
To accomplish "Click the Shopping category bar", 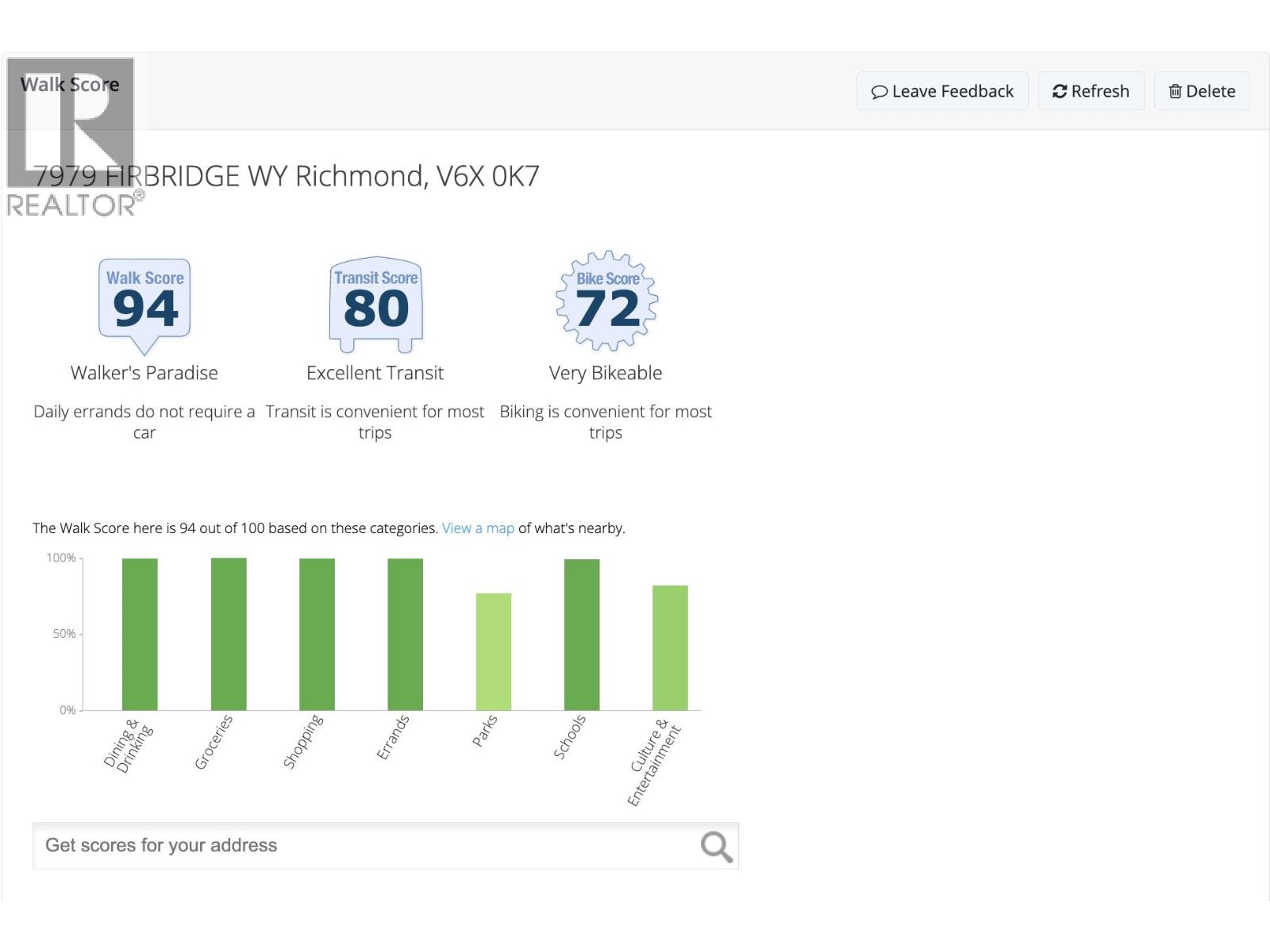I will coord(317,634).
